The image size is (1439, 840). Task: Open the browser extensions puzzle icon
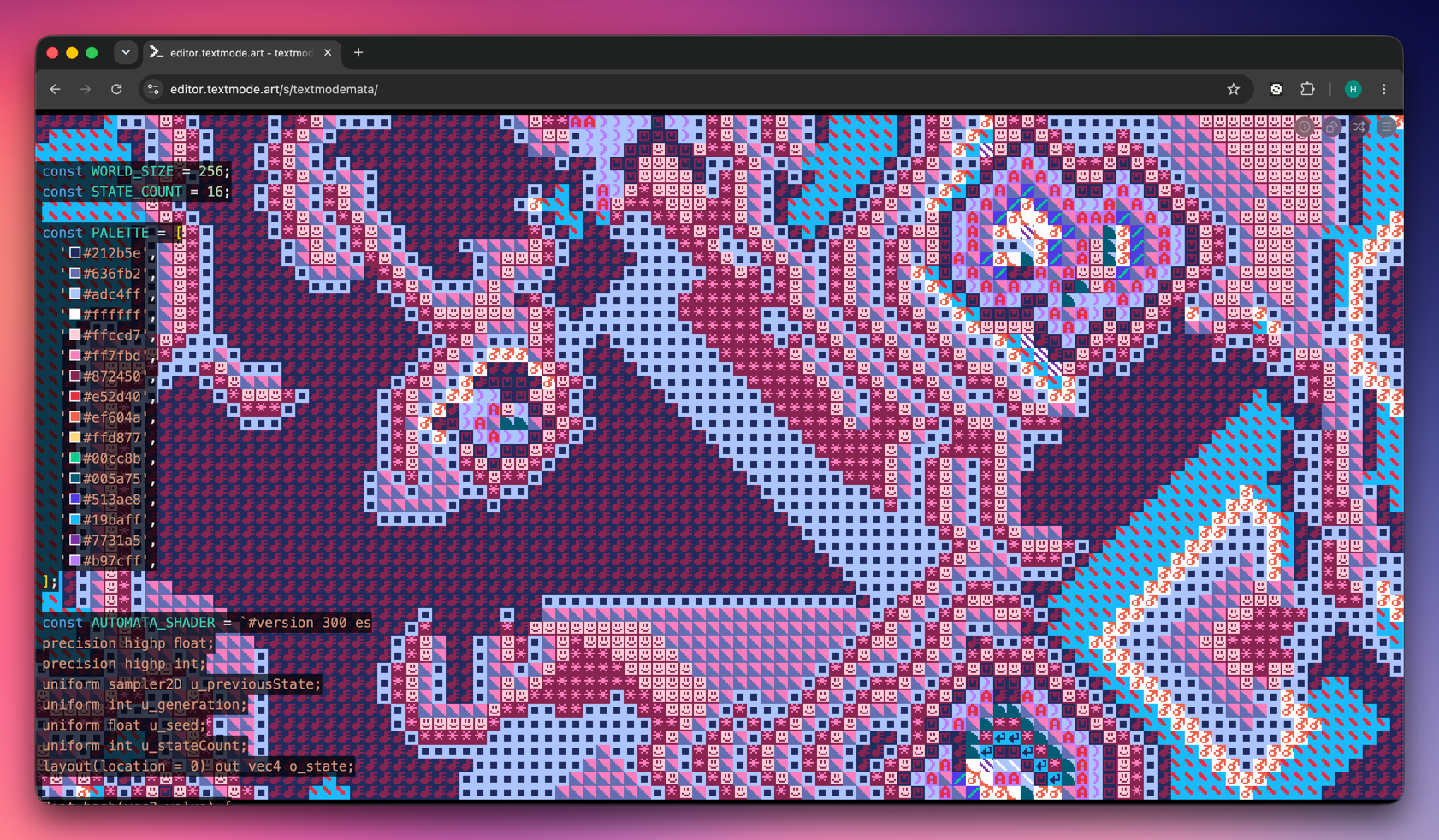[x=1307, y=89]
